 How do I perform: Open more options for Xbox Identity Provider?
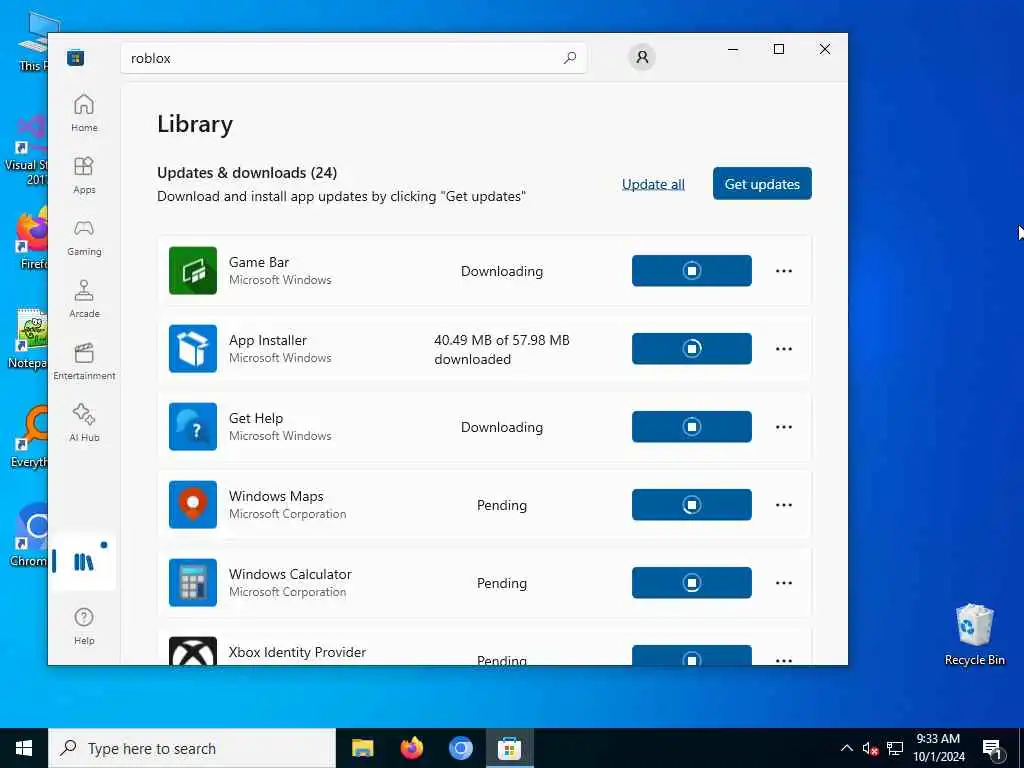point(784,660)
